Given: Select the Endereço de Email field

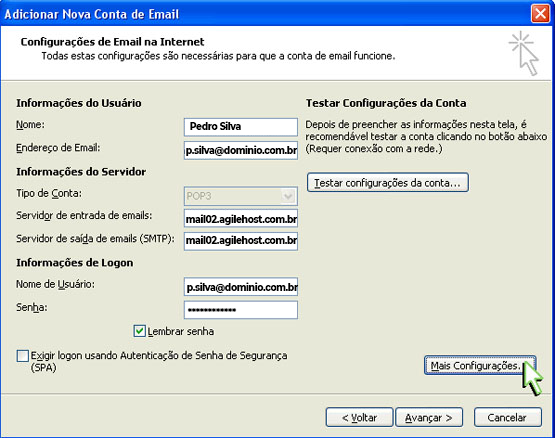Looking at the screenshot, I should coord(241,150).
